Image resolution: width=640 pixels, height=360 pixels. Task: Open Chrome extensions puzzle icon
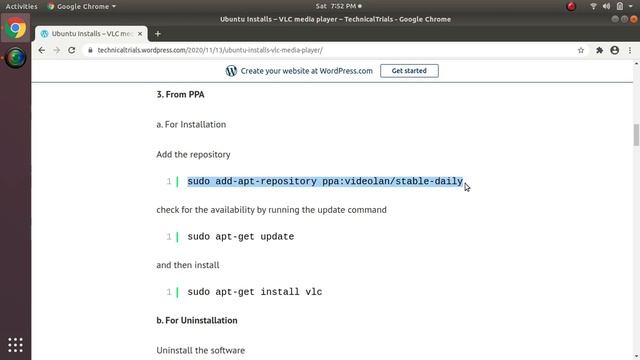[x=599, y=50]
